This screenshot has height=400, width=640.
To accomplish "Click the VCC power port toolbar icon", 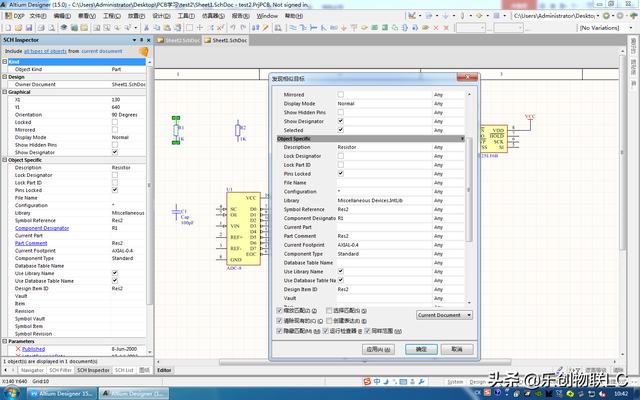I will click(x=354, y=28).
